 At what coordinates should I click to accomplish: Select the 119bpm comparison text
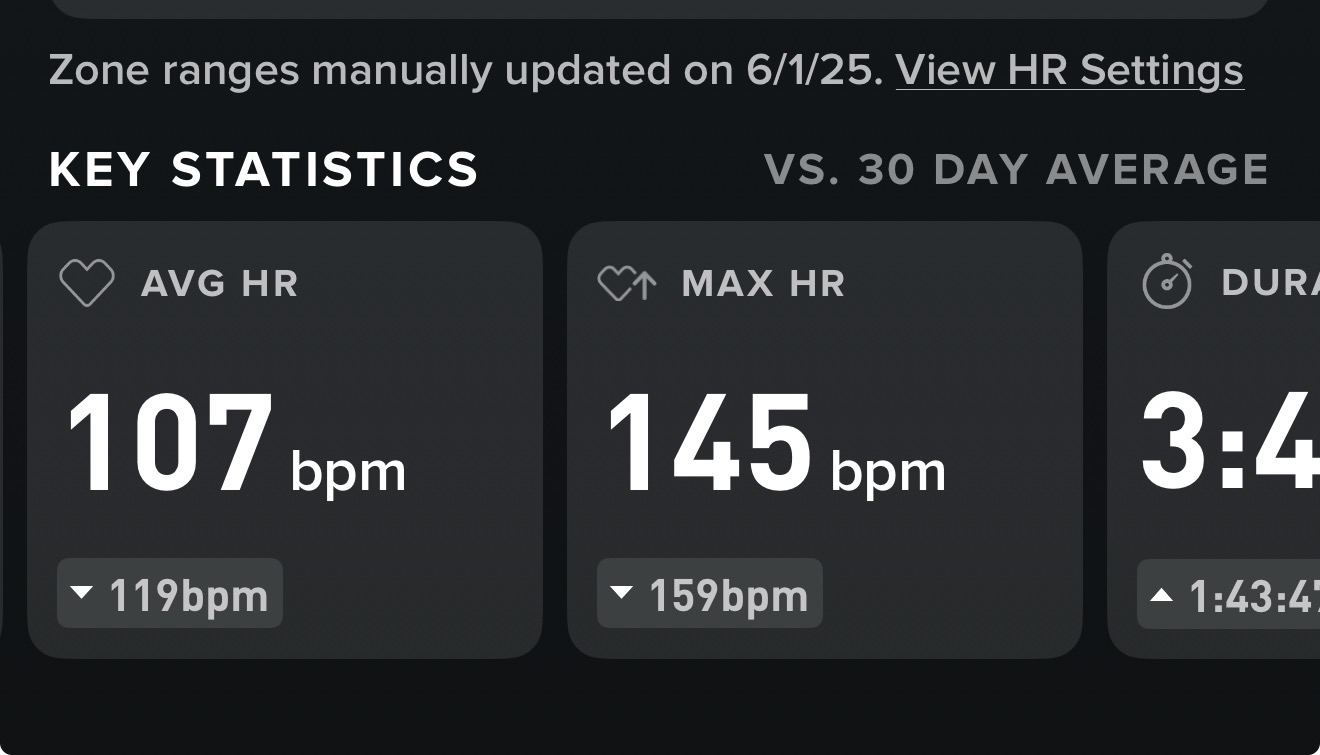click(x=188, y=596)
